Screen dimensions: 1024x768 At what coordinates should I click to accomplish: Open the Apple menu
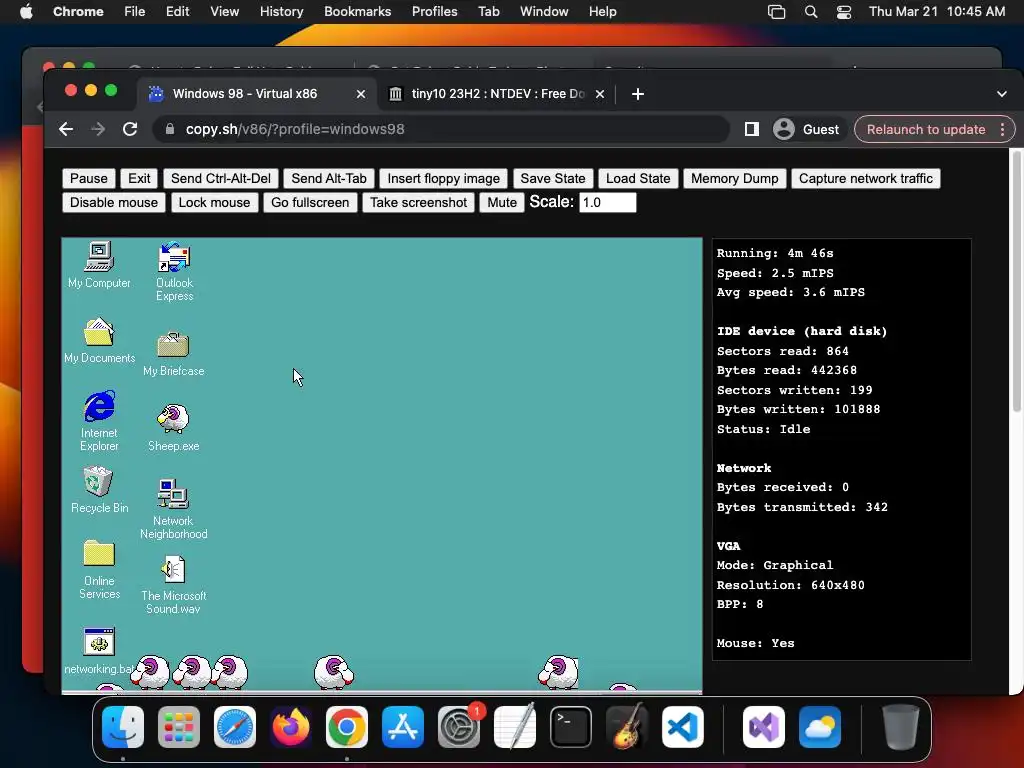pyautogui.click(x=26, y=12)
